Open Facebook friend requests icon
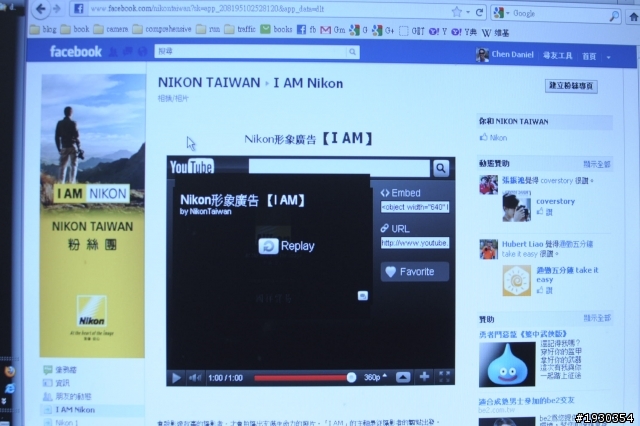Image resolution: width=640 pixels, height=426 pixels. click(x=113, y=52)
